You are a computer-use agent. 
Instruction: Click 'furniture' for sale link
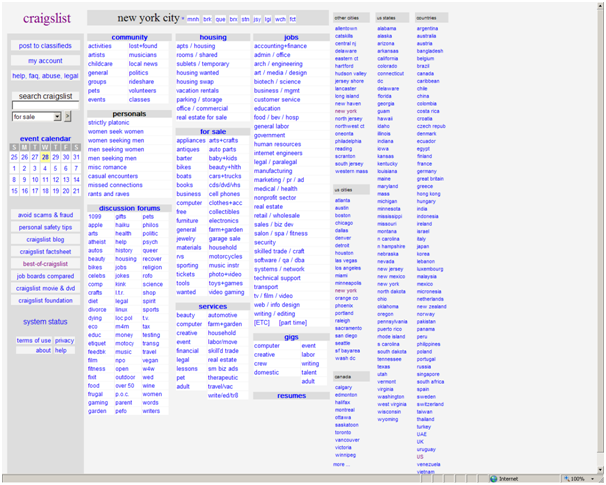[x=187, y=221]
